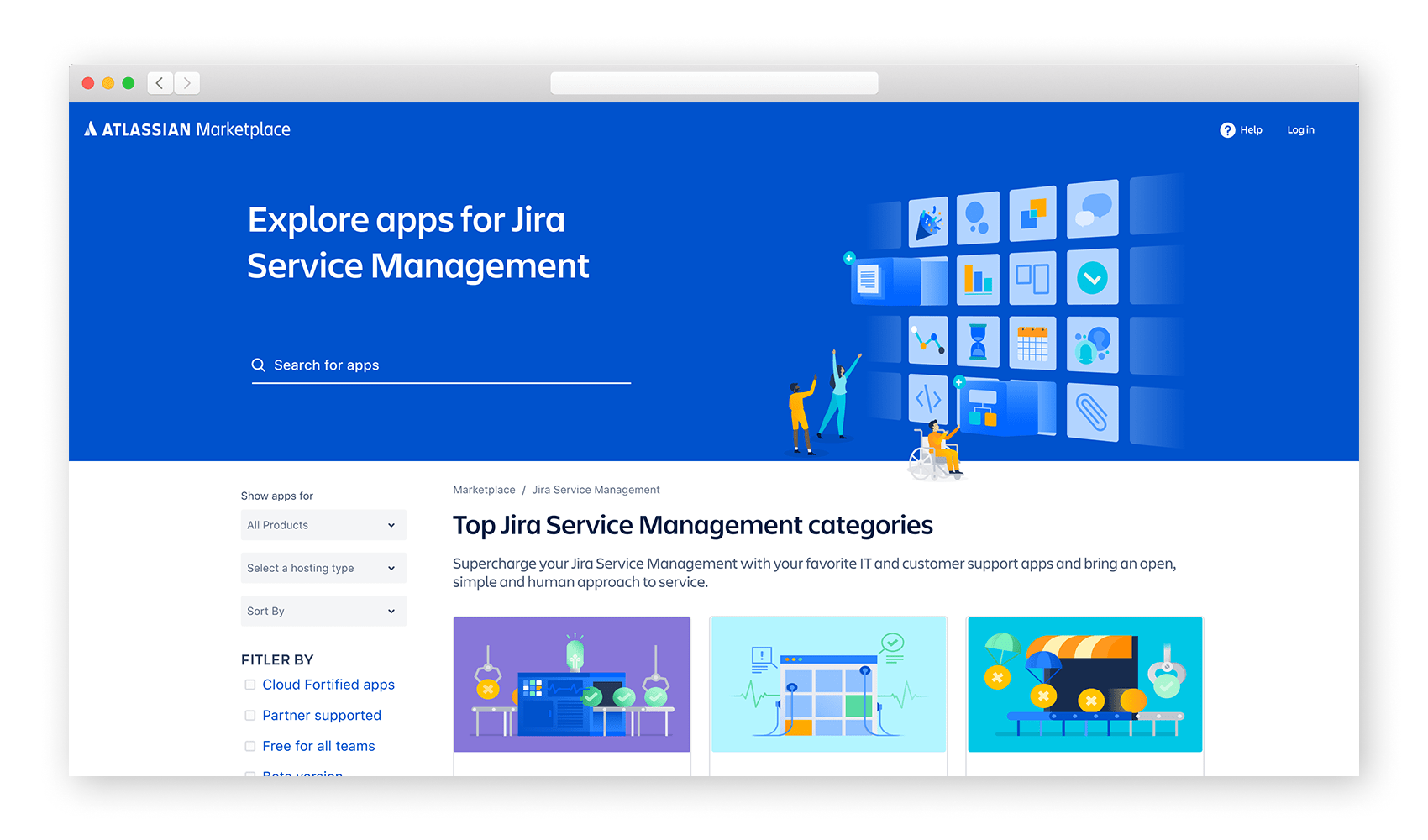Click Free for all teams label
Screen dimensions: 1428x840
click(318, 746)
